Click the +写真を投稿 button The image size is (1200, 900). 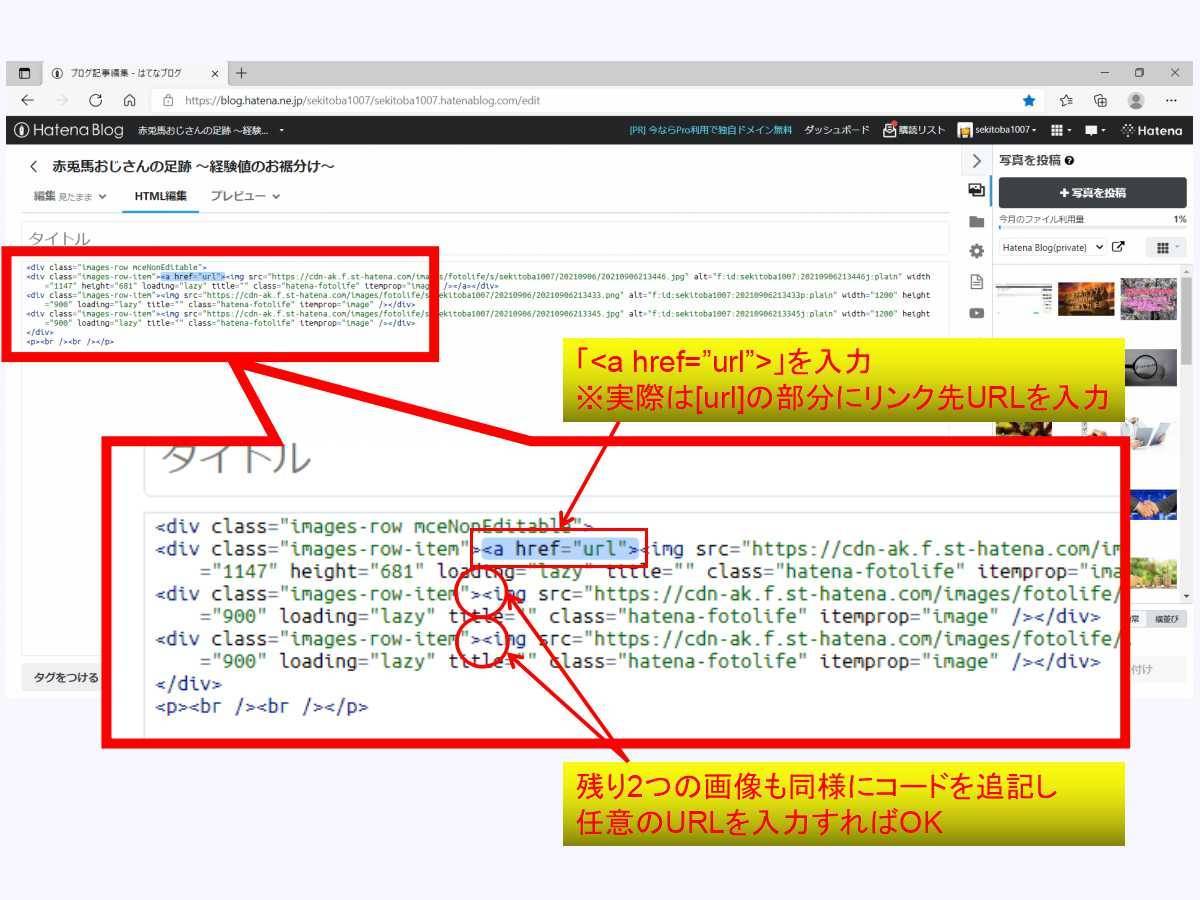click(1092, 193)
